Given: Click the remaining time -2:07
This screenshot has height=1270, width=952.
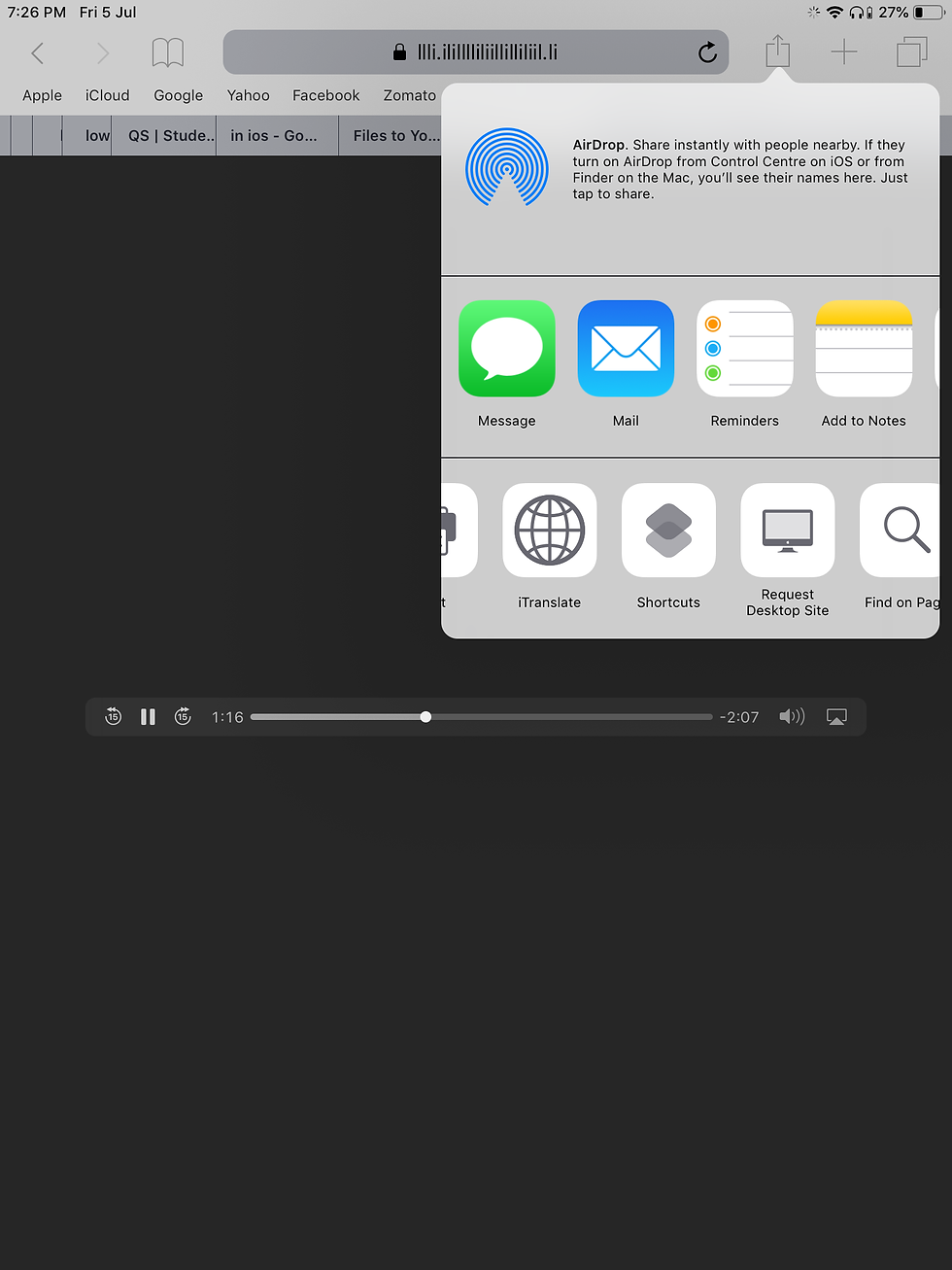Looking at the screenshot, I should pyautogui.click(x=739, y=717).
